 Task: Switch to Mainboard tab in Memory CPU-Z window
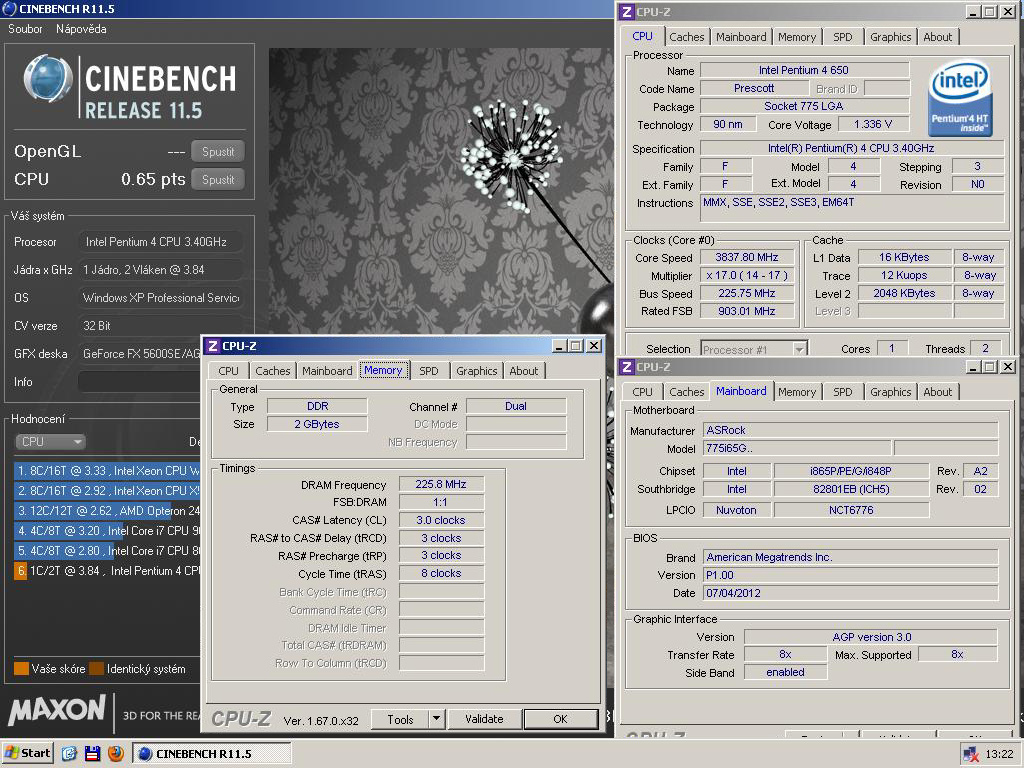click(327, 371)
